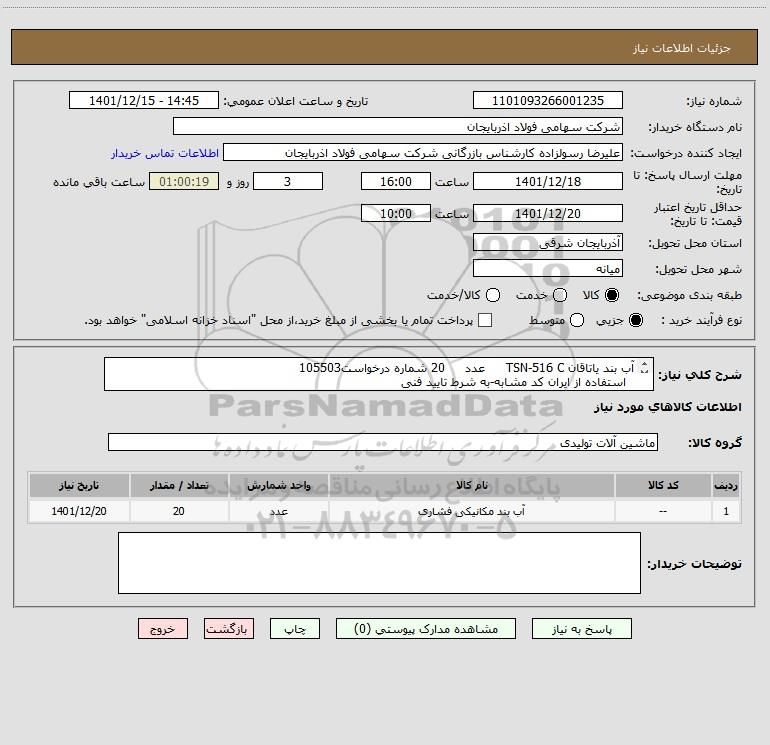
Task: Click the city field میانه
Action: [x=548, y=268]
